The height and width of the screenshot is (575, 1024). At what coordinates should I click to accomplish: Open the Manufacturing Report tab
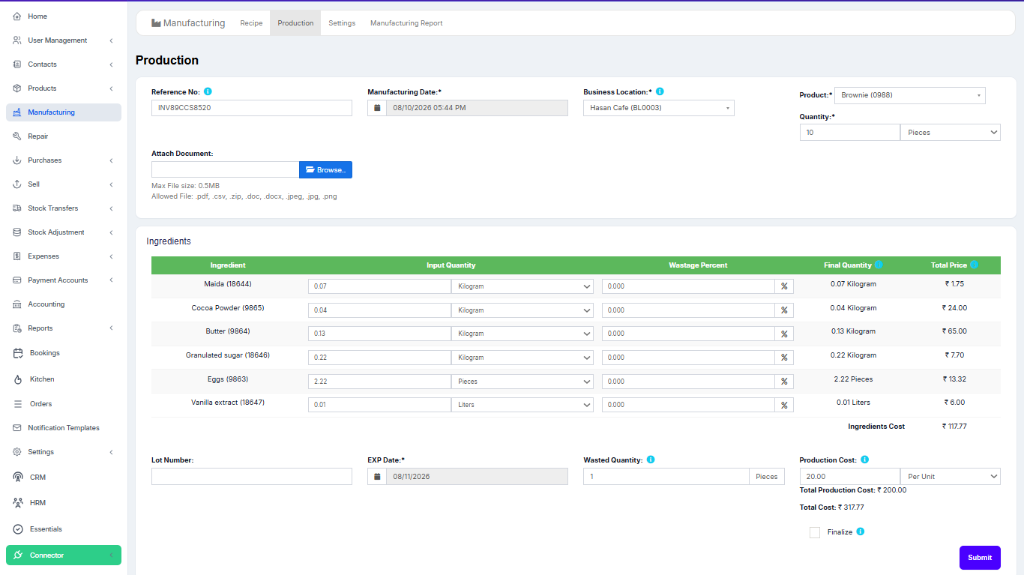[406, 23]
